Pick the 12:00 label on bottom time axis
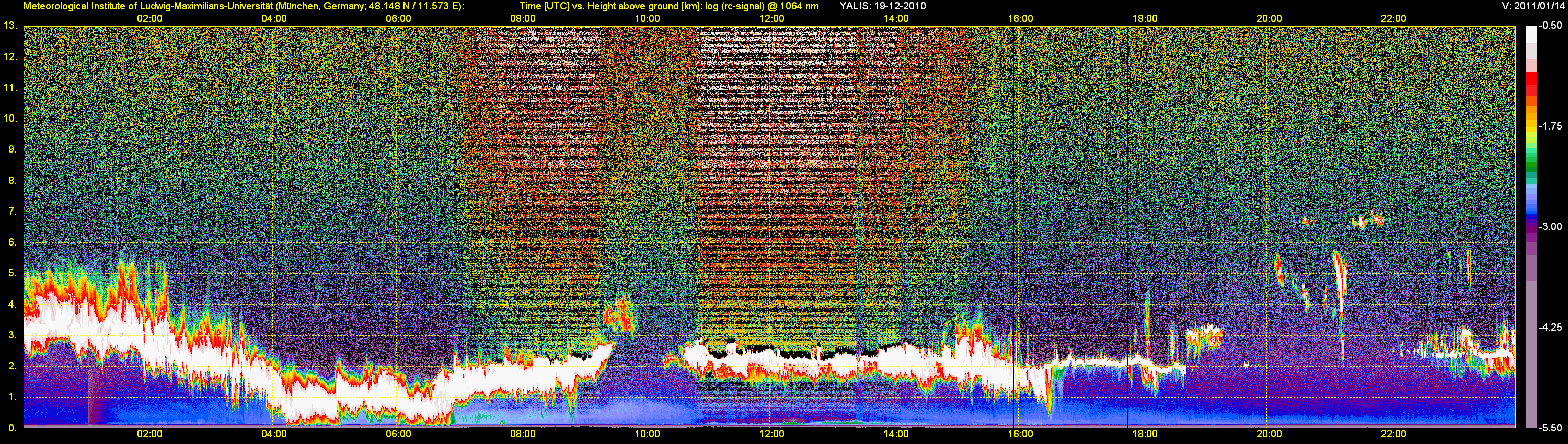Screen dimensions: 1568x444 pos(772,434)
